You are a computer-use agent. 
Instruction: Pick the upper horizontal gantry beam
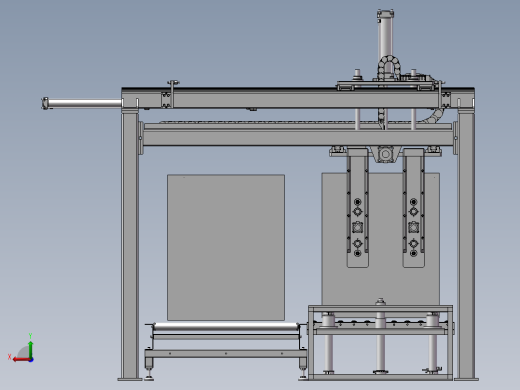[x=298, y=98]
